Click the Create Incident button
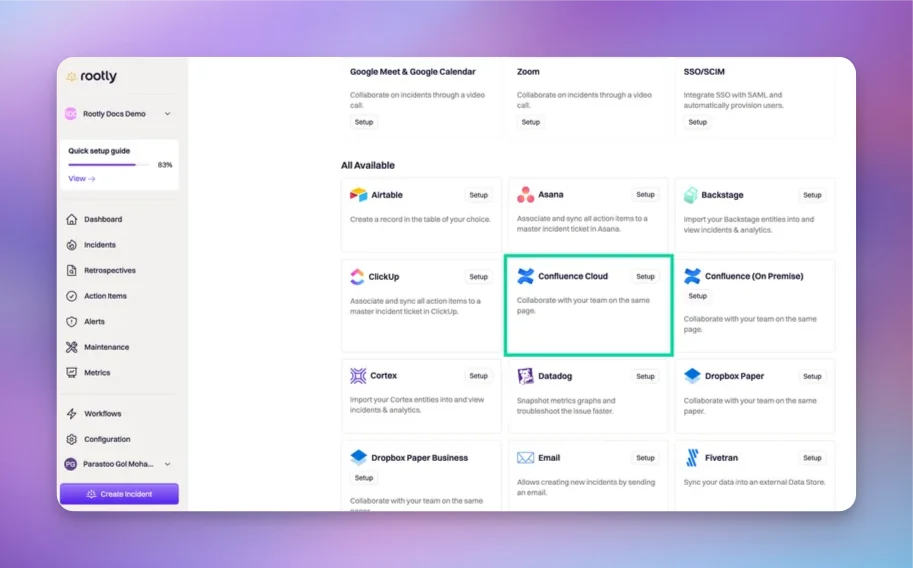 pos(119,494)
